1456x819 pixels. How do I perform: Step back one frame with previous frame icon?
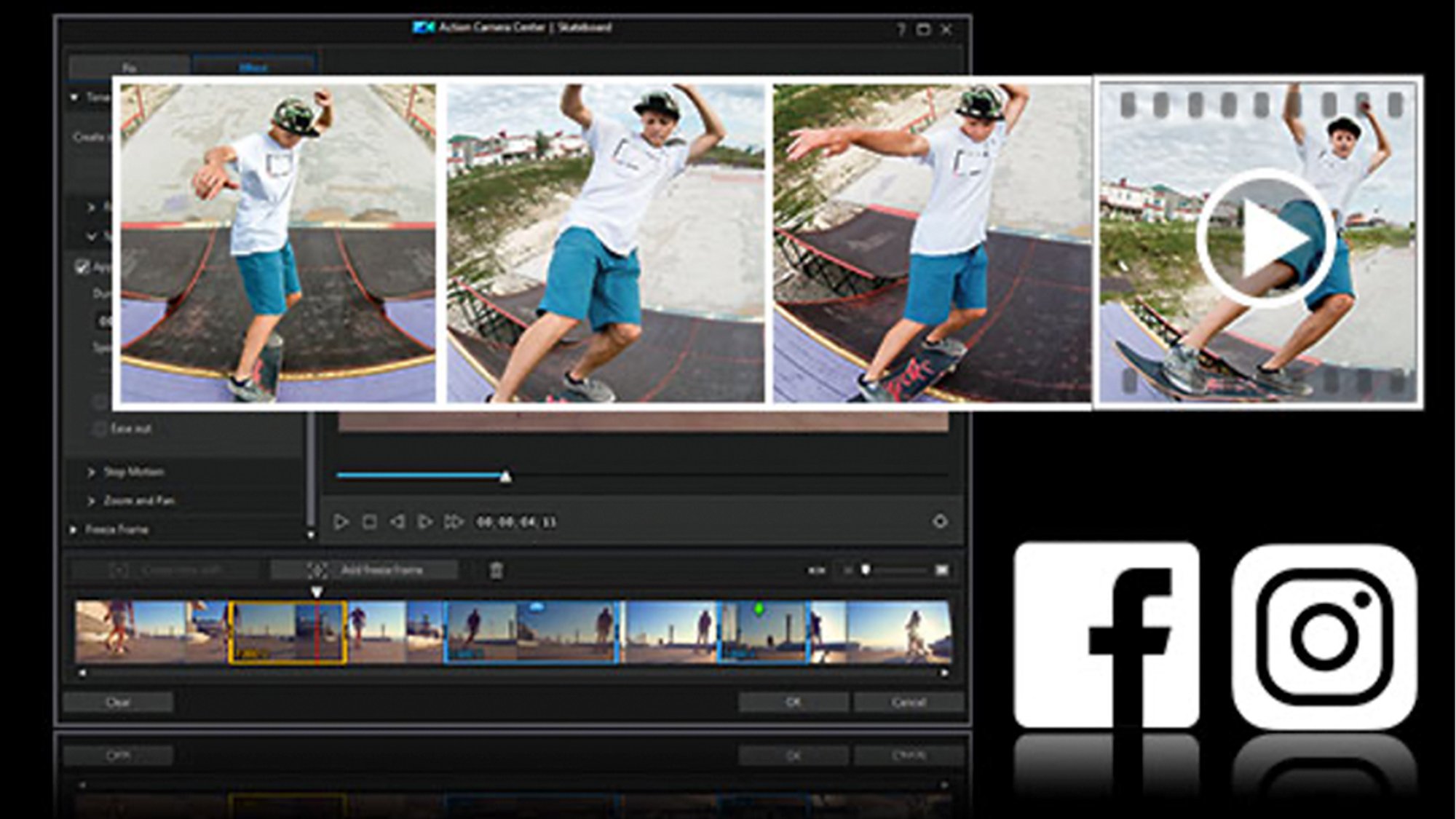400,521
